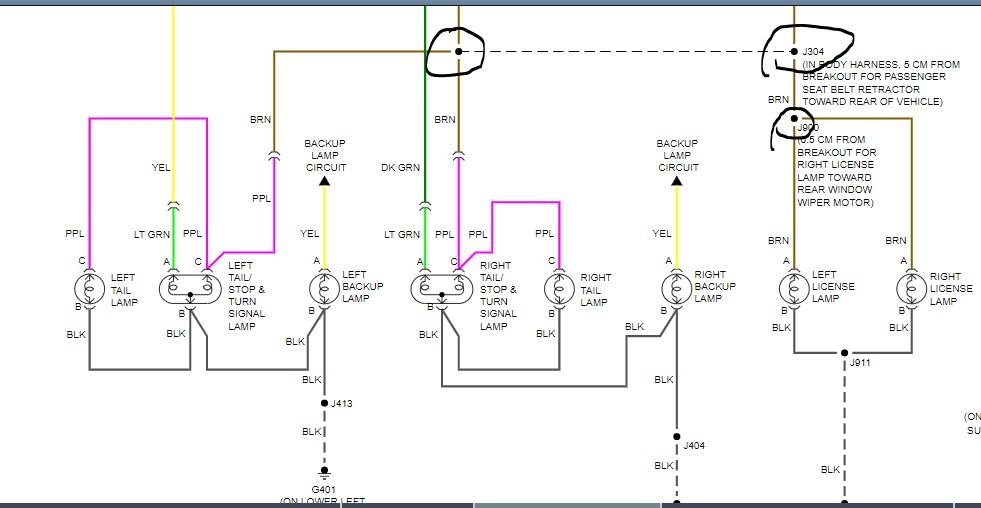Click the LEFT LICENSE LAMP label text
The width and height of the screenshot is (981, 508).
(x=833, y=287)
